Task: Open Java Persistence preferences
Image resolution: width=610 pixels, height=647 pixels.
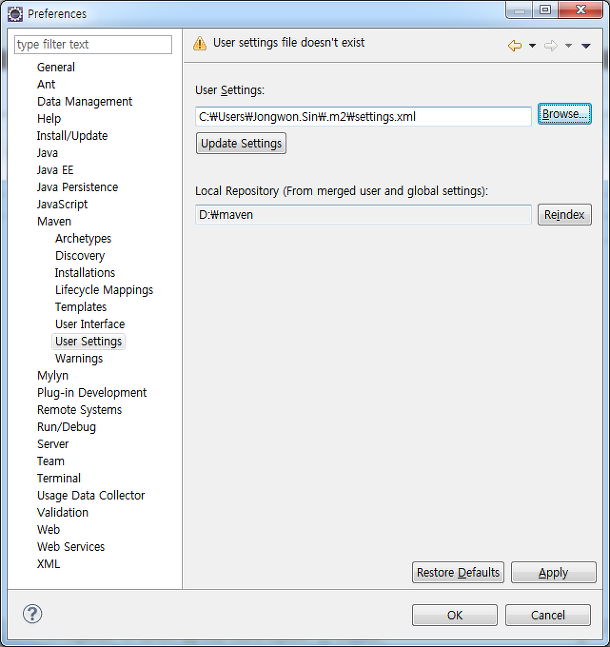Action: click(77, 187)
